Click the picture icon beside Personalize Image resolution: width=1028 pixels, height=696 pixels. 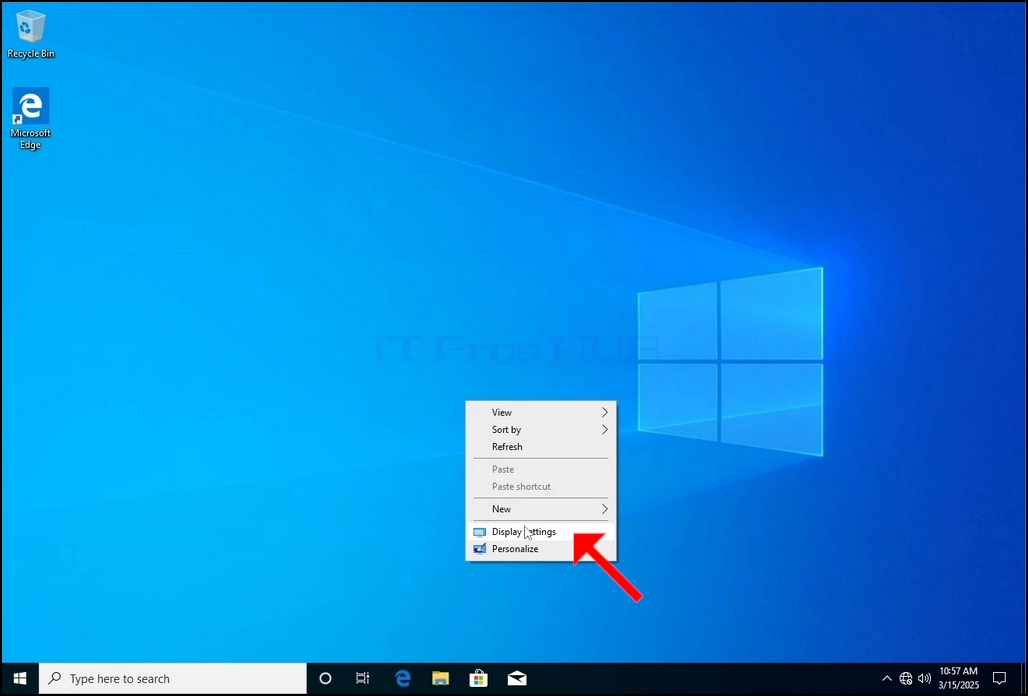click(x=479, y=549)
